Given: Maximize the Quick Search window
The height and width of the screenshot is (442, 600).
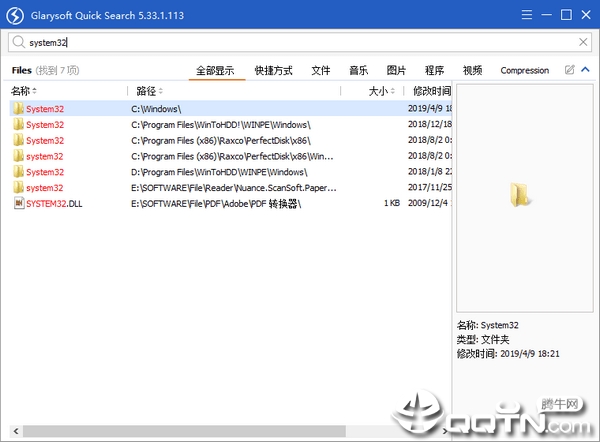Looking at the screenshot, I should click(566, 15).
